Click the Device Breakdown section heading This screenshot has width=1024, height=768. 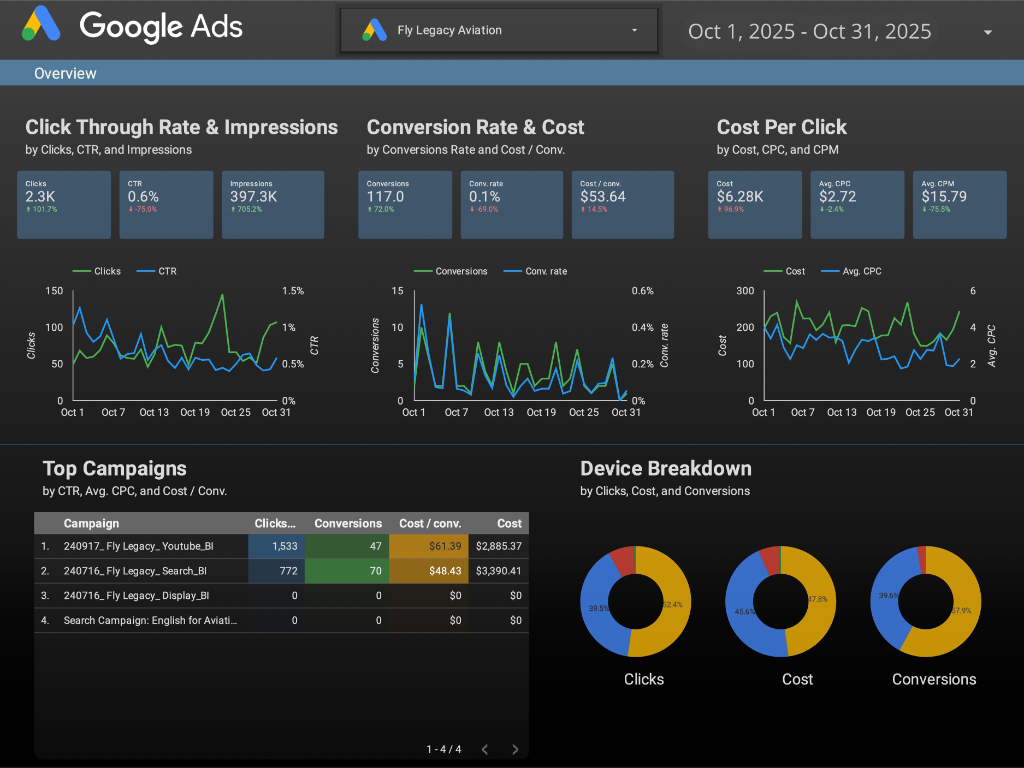click(665, 468)
